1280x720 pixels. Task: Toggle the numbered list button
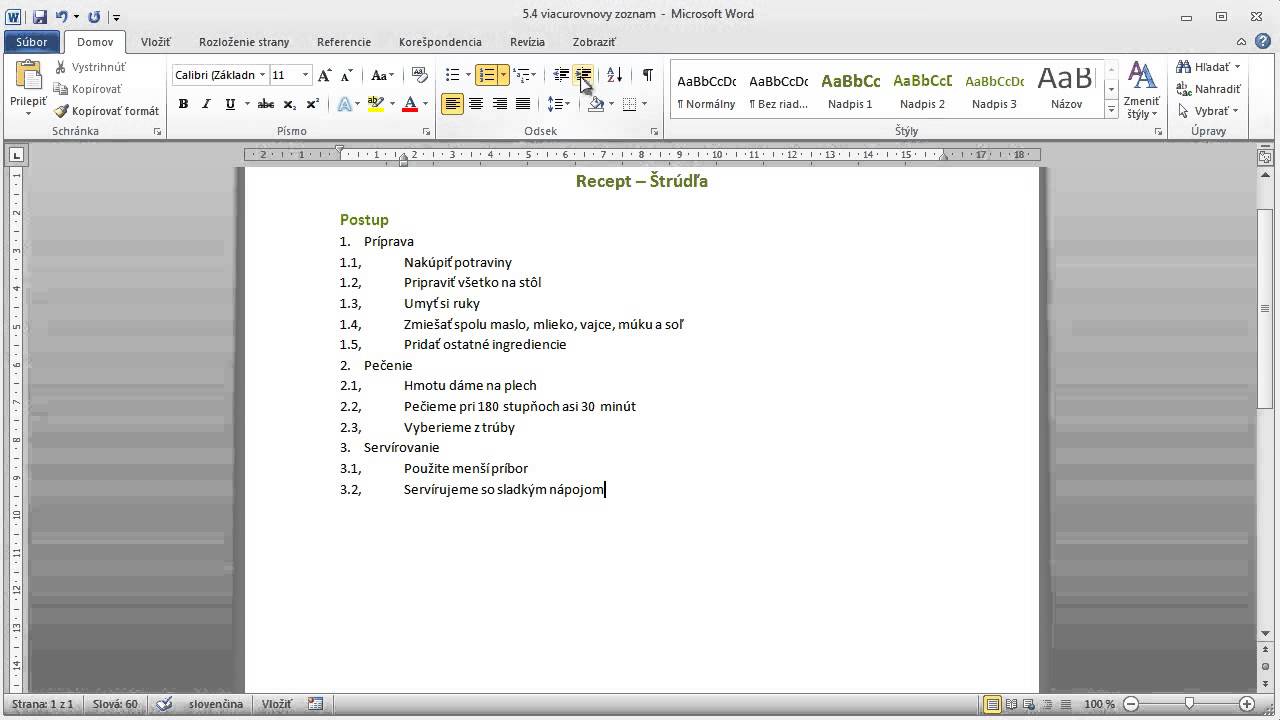[486, 75]
